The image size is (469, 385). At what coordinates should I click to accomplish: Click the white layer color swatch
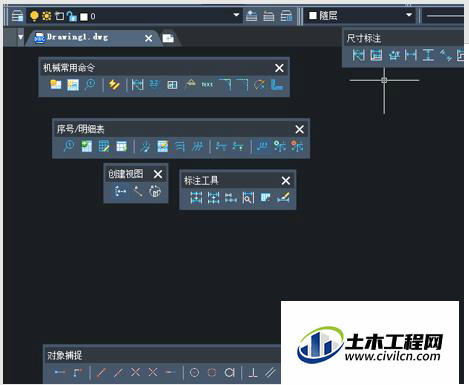[x=84, y=16]
